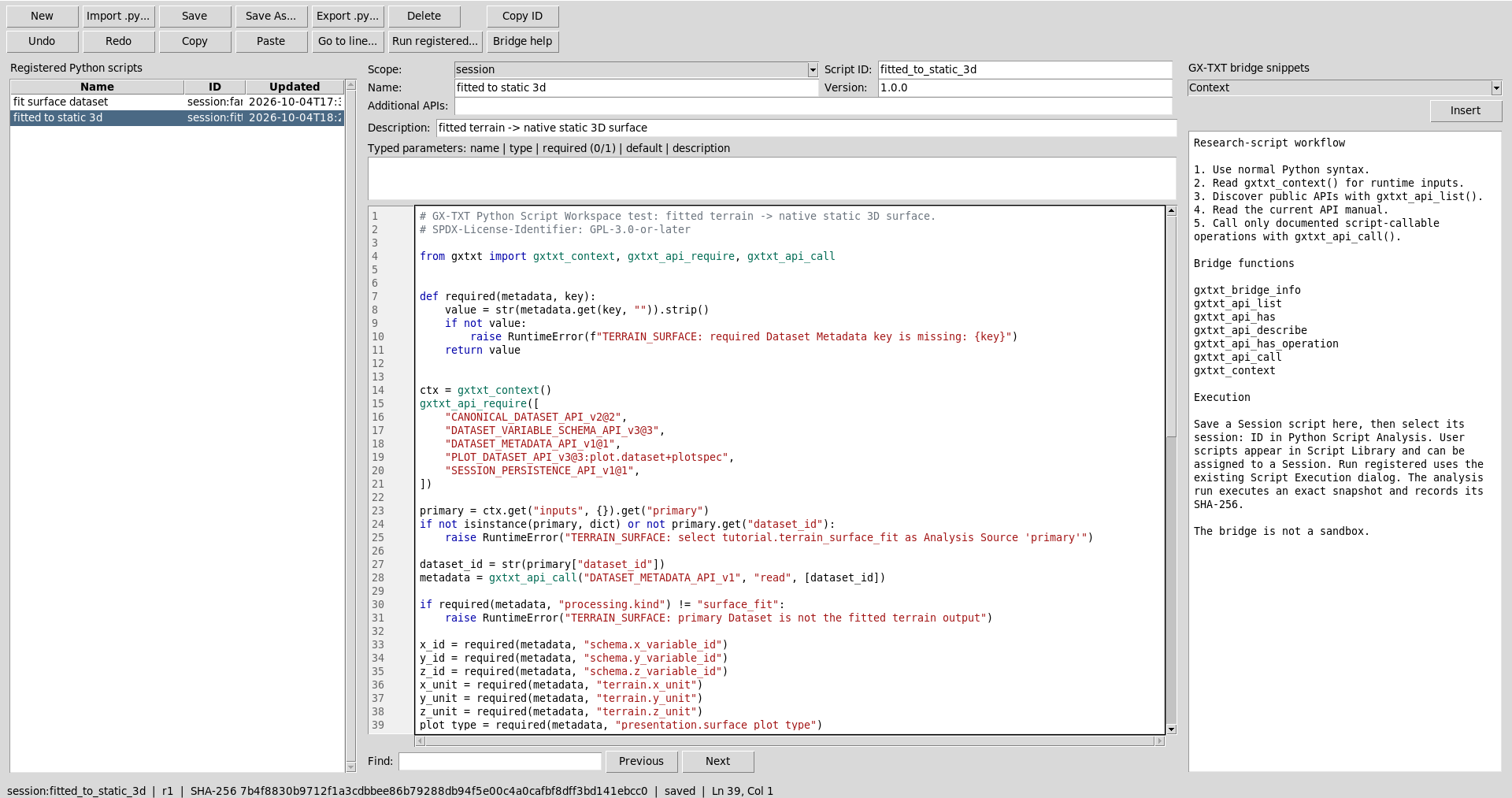Screen dimensions: 1512x798
Task: Click 'gxtxt_api_describe' in bridge functions list
Action: 1250,331
